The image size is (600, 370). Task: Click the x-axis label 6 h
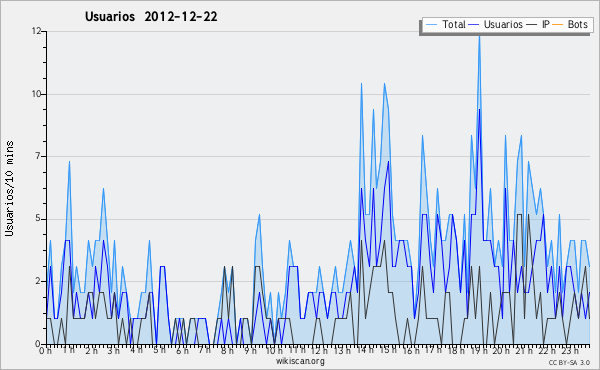click(182, 350)
